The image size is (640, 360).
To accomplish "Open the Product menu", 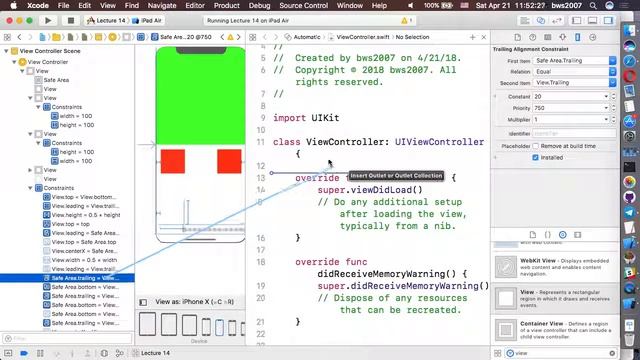I will point(227,5).
